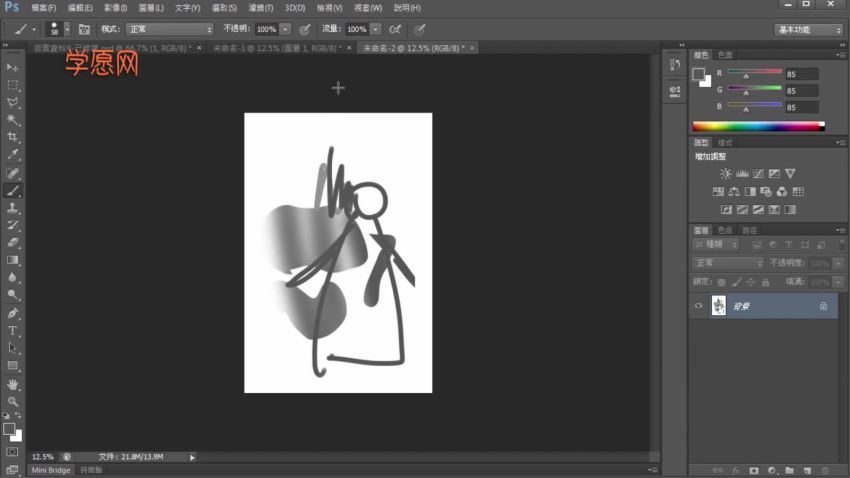Toggle pressure control for brush size
Screen dimensions: 850x478
click(x=419, y=29)
